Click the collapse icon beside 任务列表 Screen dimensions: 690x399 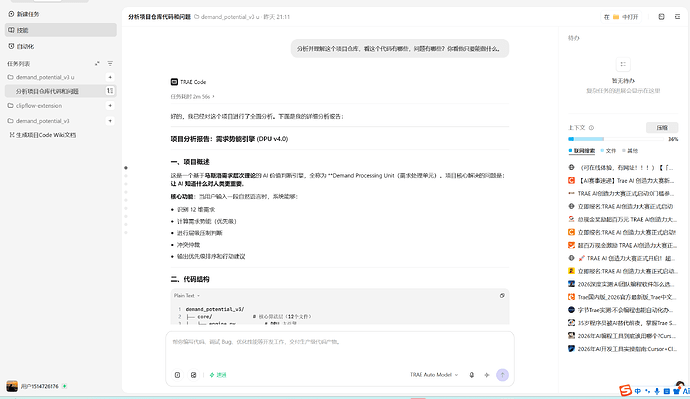coord(97,64)
